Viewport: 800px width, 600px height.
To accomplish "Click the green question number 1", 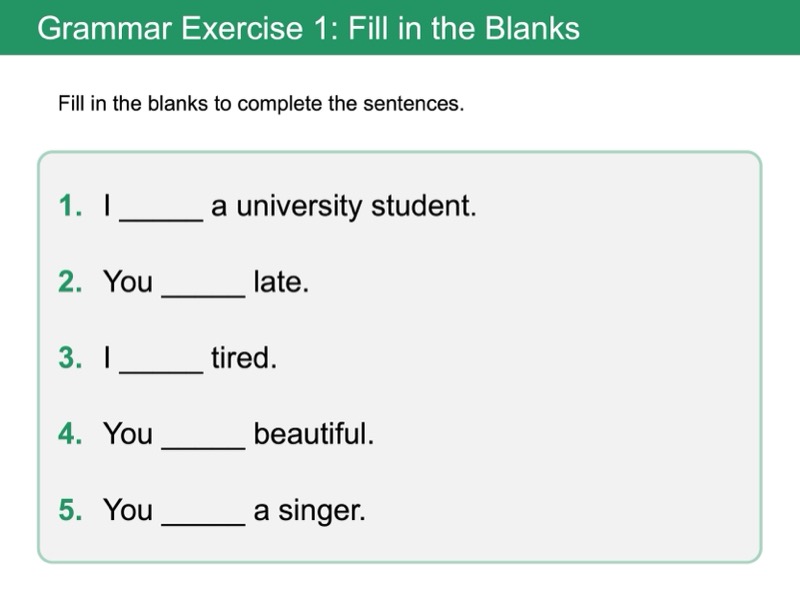I will [x=69, y=207].
